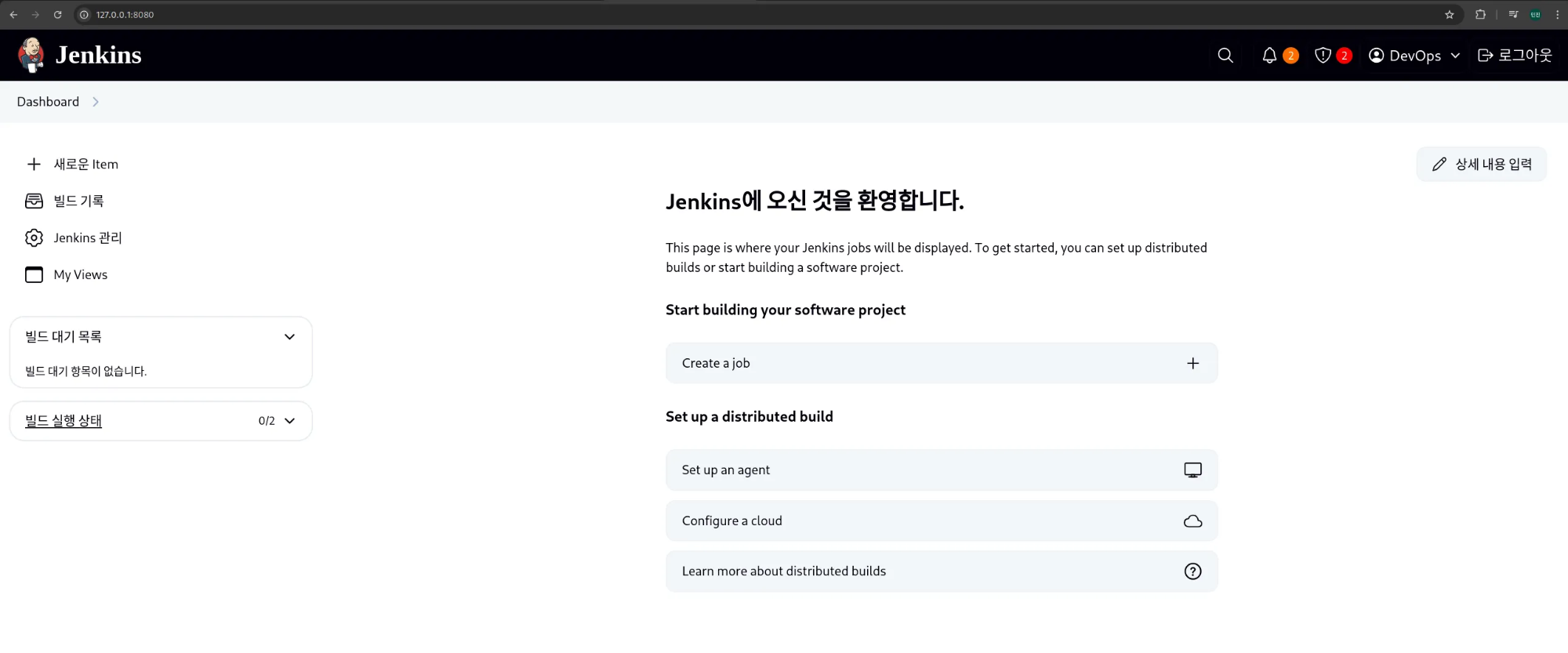The image size is (1568, 653).
Task: Click the help question mark icon
Action: (x=1192, y=571)
